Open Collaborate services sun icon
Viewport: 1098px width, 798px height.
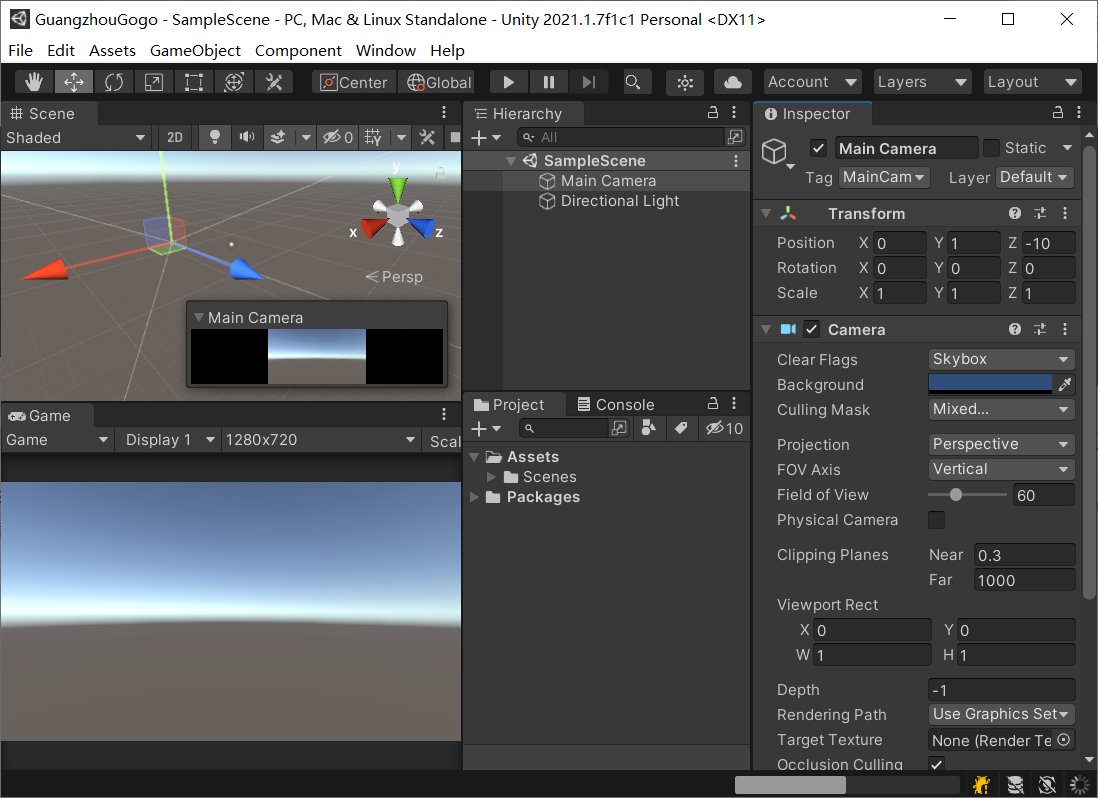[x=685, y=82]
